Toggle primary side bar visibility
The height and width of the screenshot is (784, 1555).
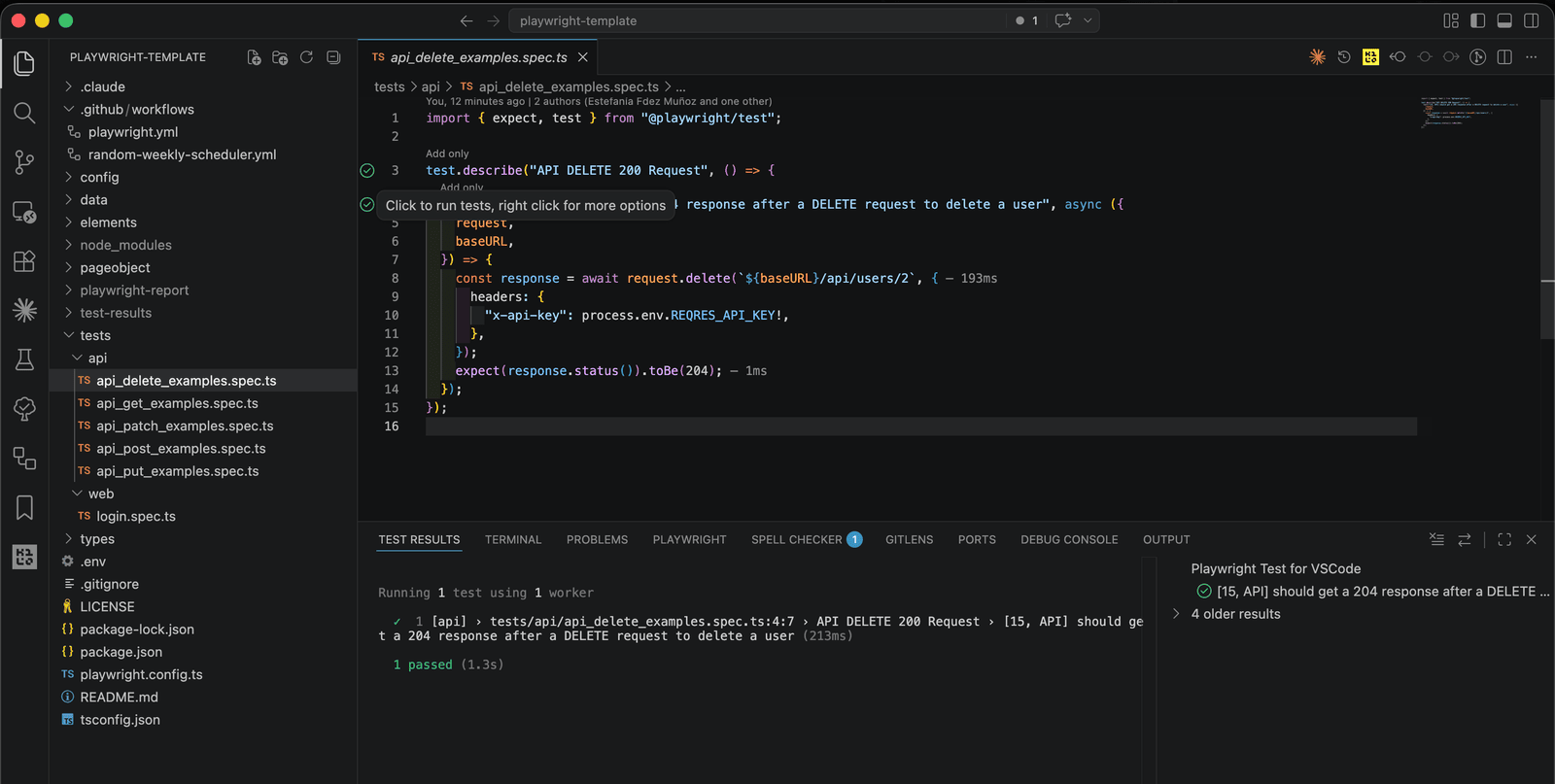[x=1478, y=20]
